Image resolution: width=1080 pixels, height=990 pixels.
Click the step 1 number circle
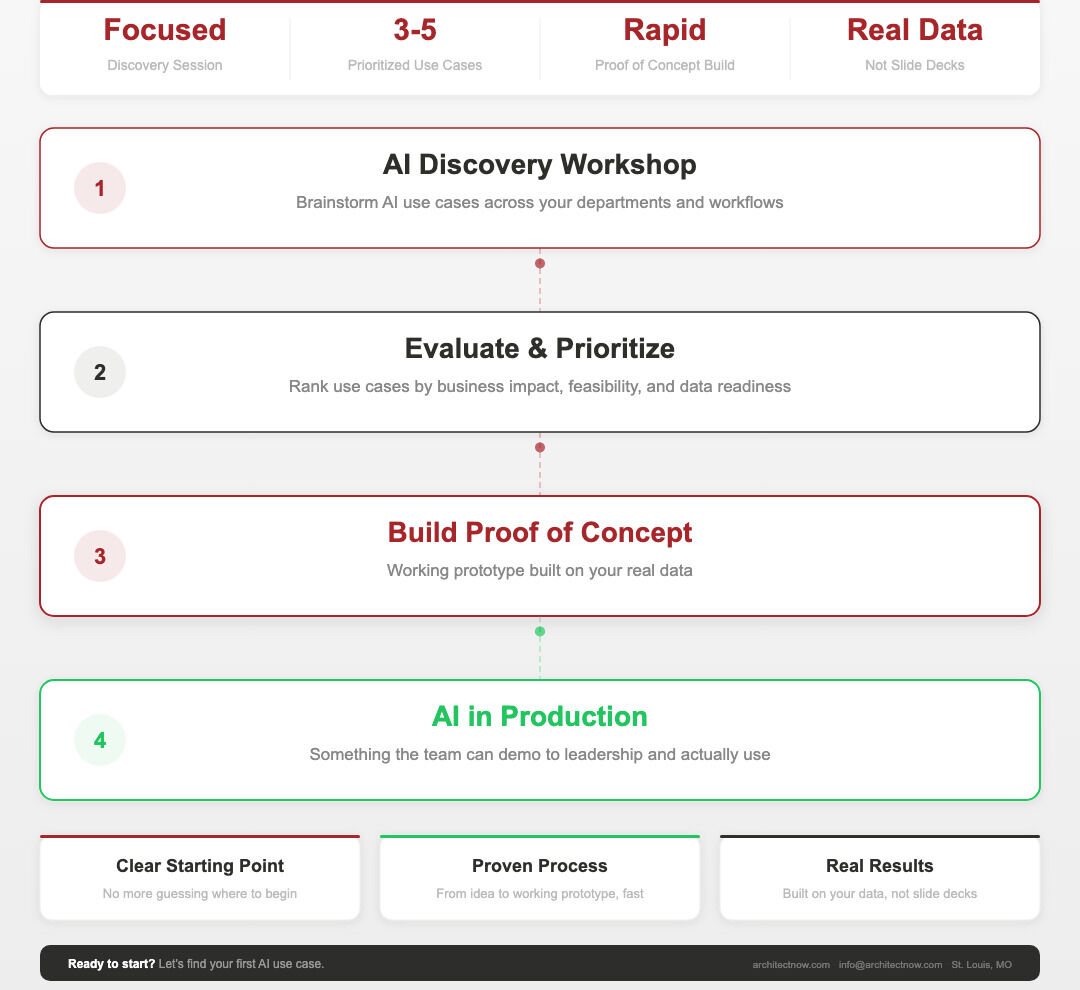pos(100,188)
